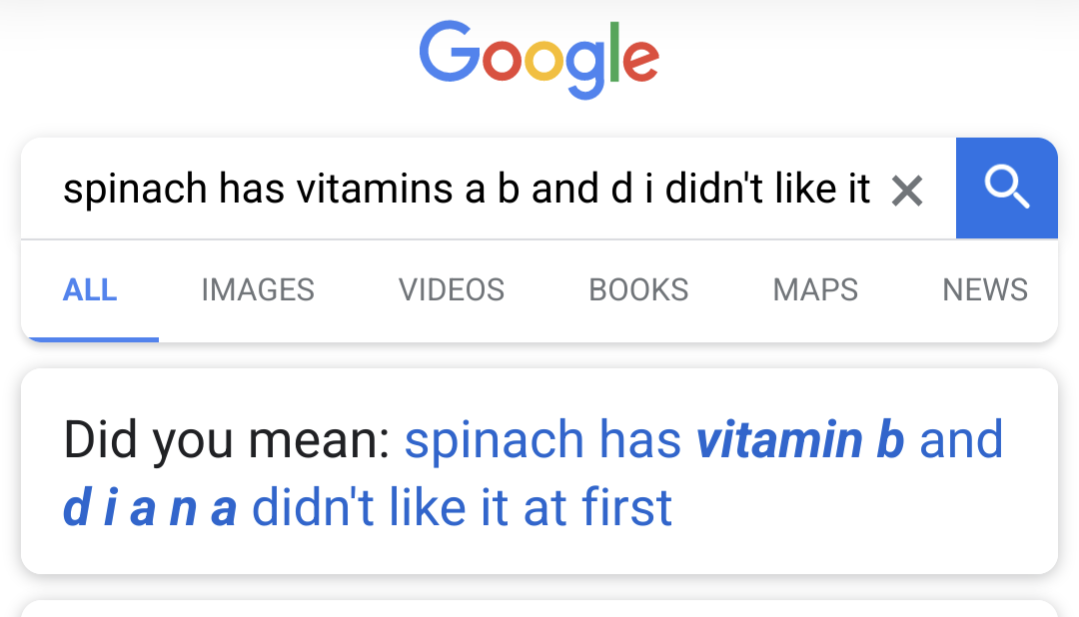Open the NEWS tab
1079x617 pixels.
click(985, 290)
